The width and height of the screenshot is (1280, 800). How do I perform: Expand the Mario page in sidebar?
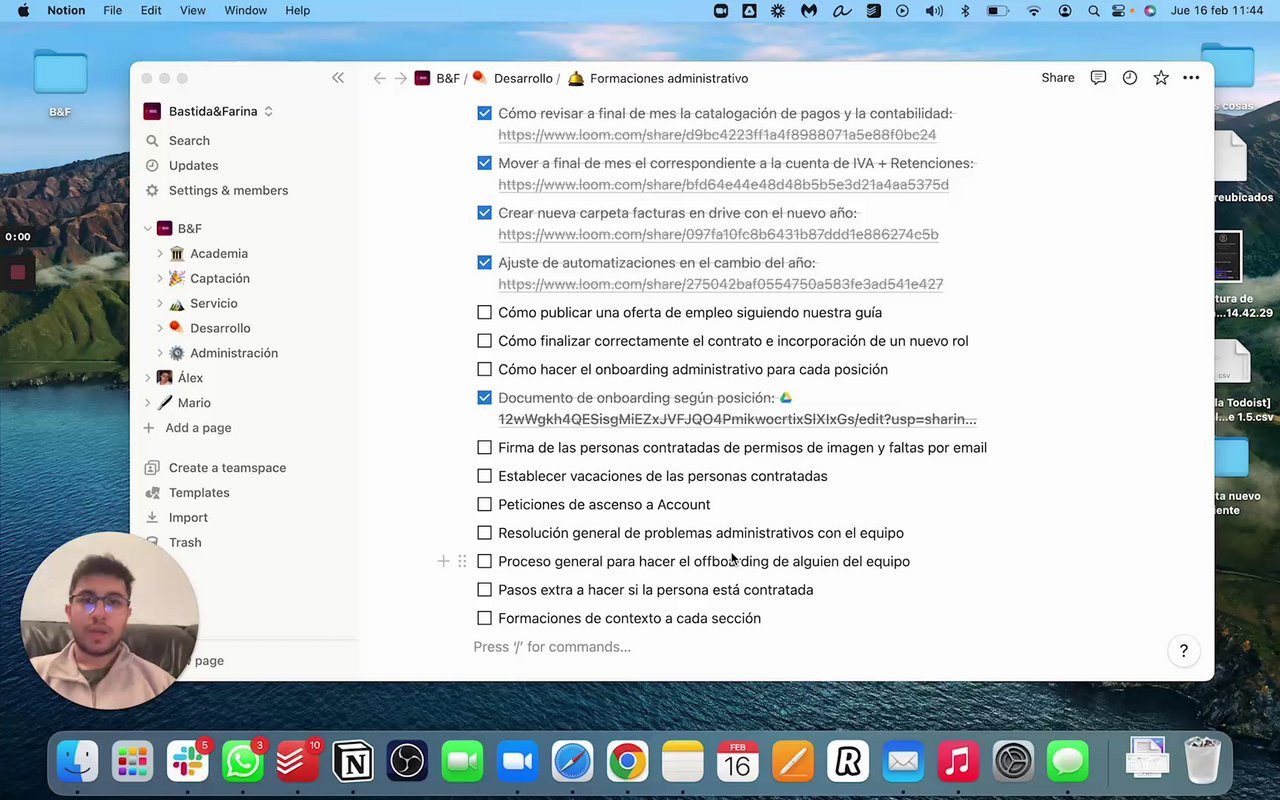tap(148, 403)
